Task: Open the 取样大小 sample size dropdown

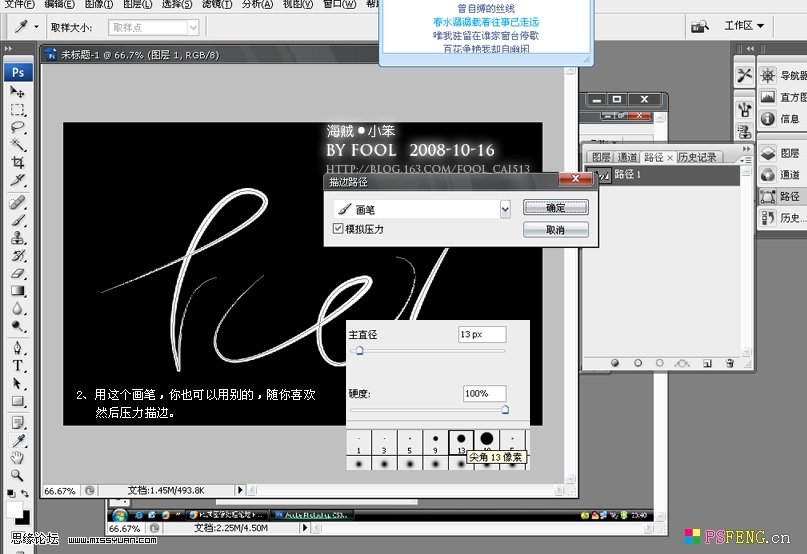Action: click(x=193, y=27)
